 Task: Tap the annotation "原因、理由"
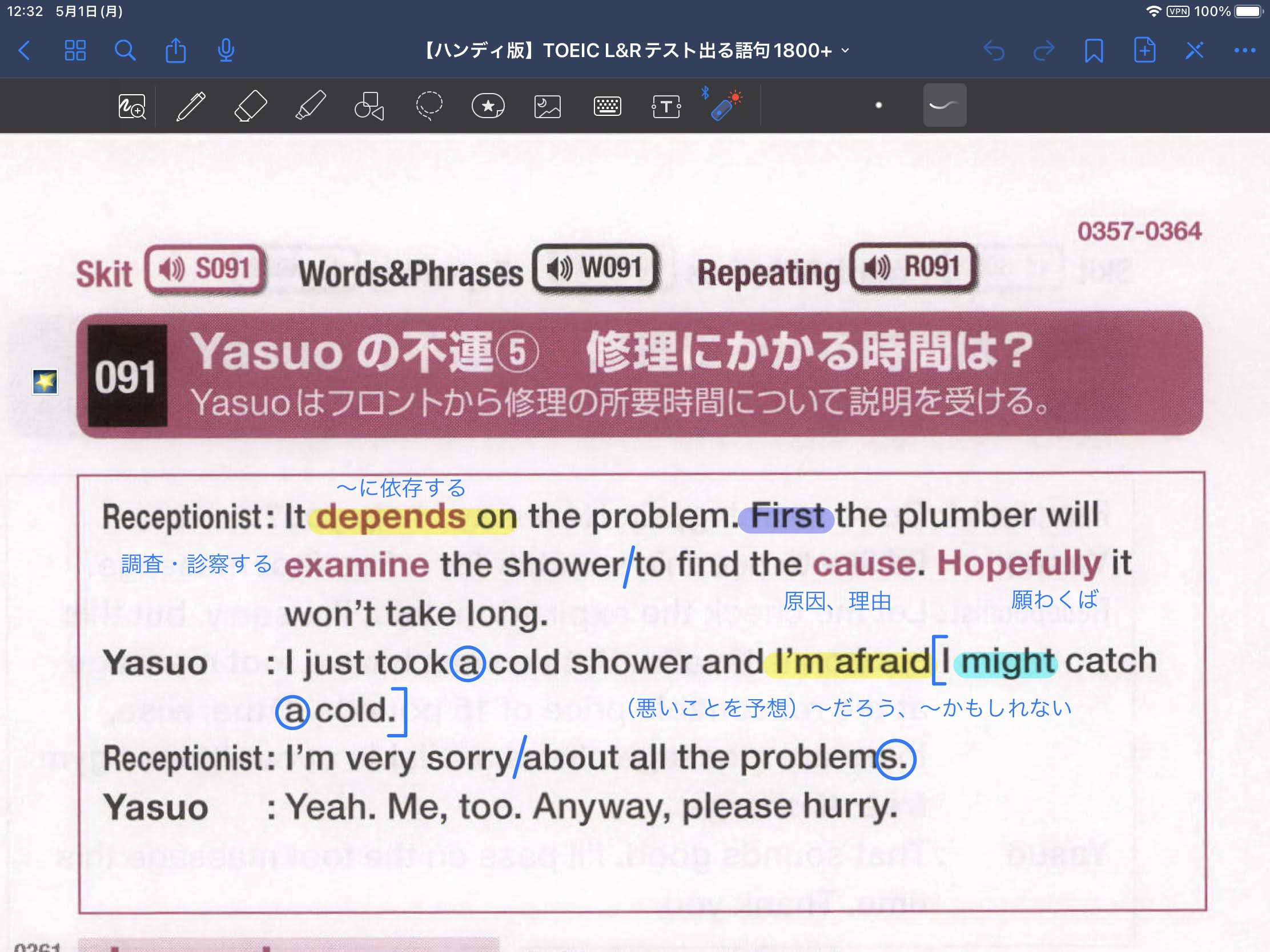click(x=837, y=602)
